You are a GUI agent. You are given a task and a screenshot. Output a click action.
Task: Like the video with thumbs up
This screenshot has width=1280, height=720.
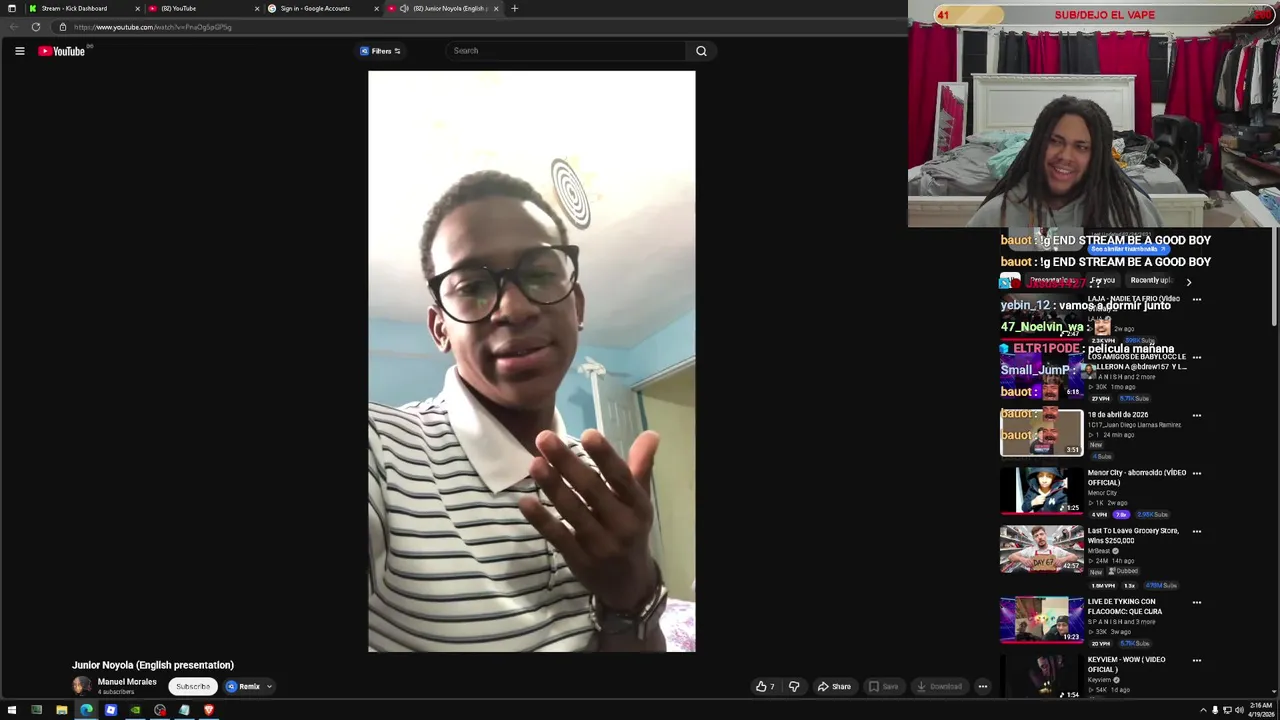[x=765, y=687]
